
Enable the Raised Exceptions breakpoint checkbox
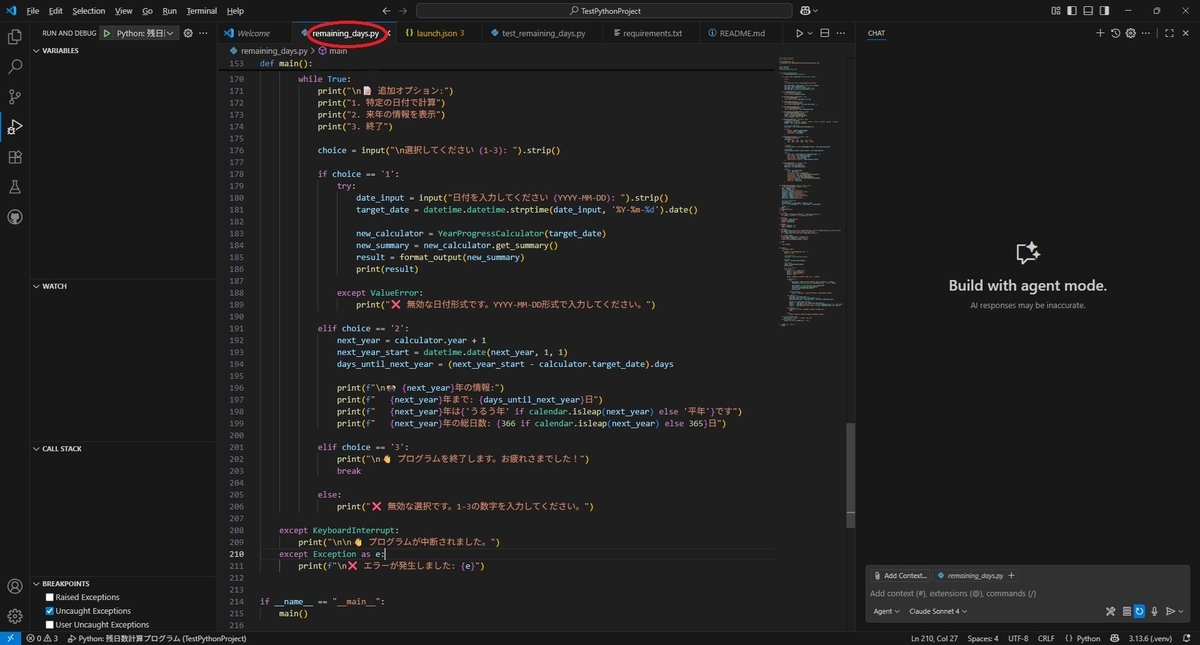coord(50,597)
